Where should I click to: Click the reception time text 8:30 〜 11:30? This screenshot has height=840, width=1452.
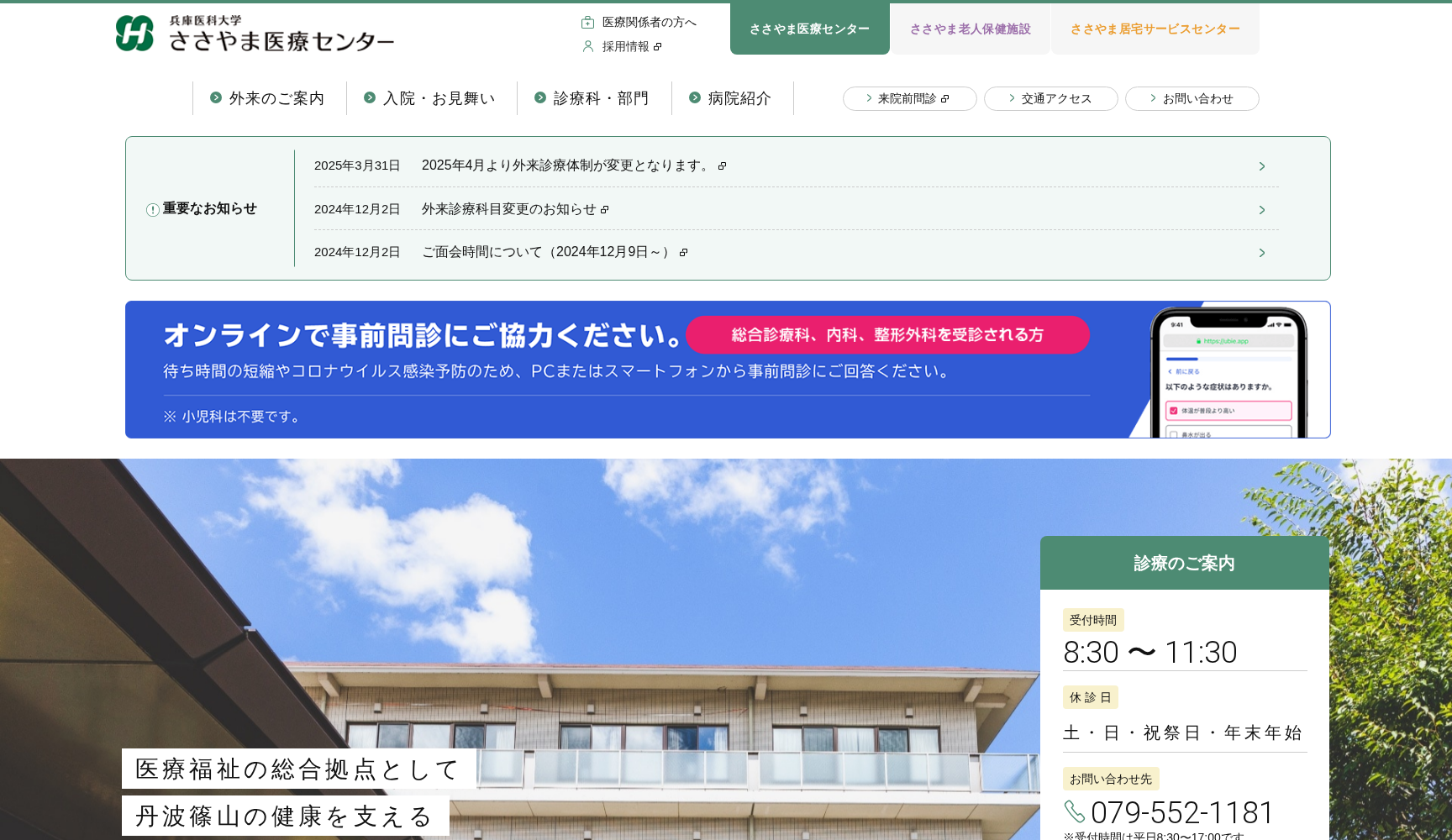coord(1149,653)
